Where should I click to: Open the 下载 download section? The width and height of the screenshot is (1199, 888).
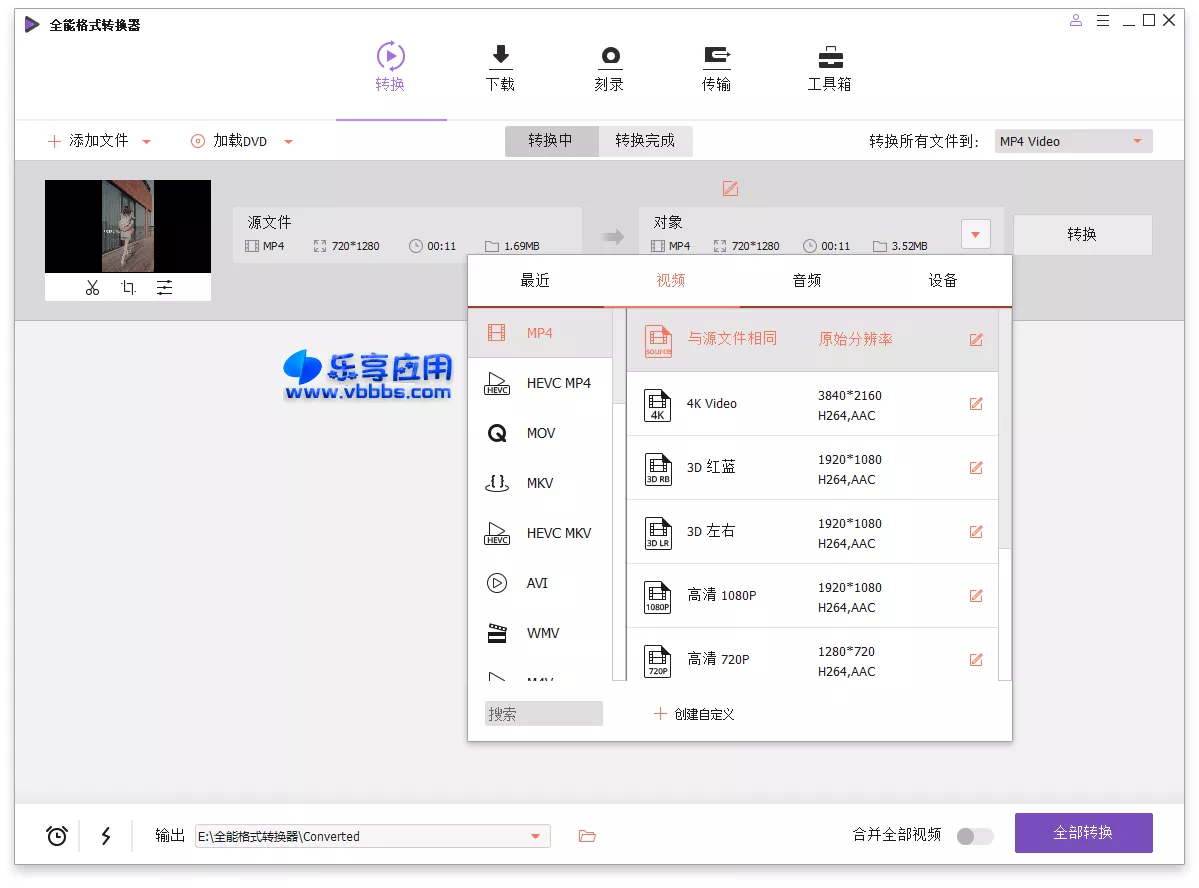coord(500,68)
